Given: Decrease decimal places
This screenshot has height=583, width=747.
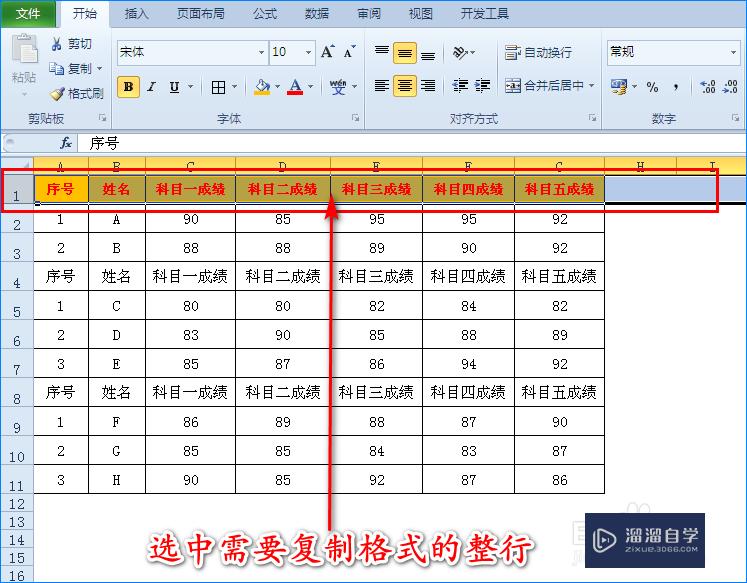Looking at the screenshot, I should [x=730, y=87].
